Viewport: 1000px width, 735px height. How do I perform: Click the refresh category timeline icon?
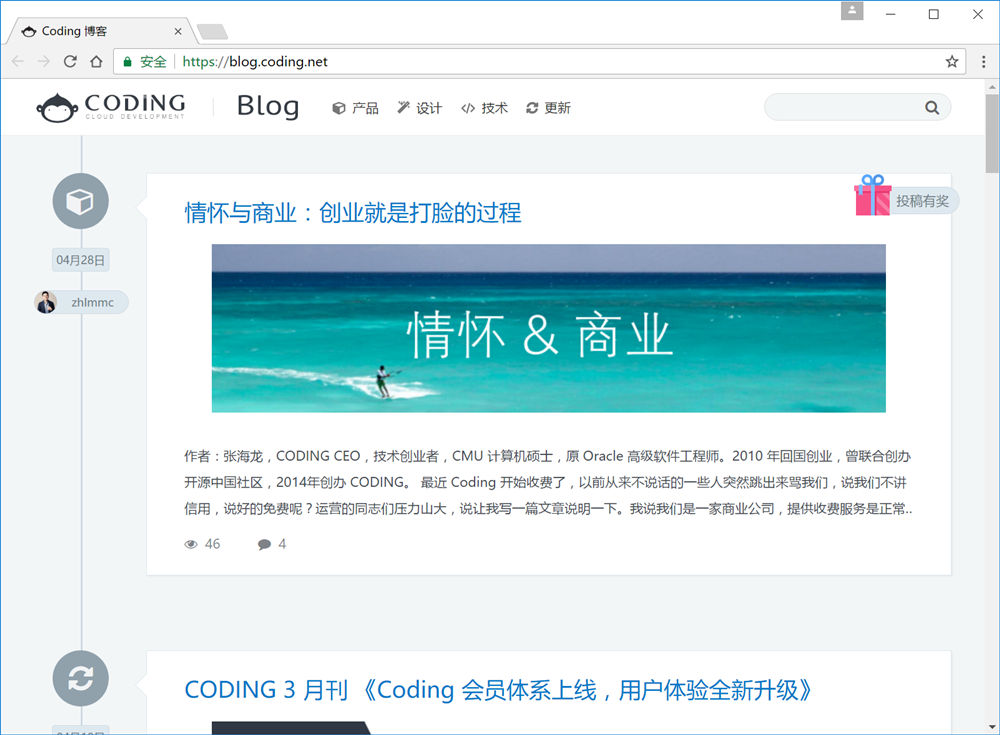click(x=80, y=678)
